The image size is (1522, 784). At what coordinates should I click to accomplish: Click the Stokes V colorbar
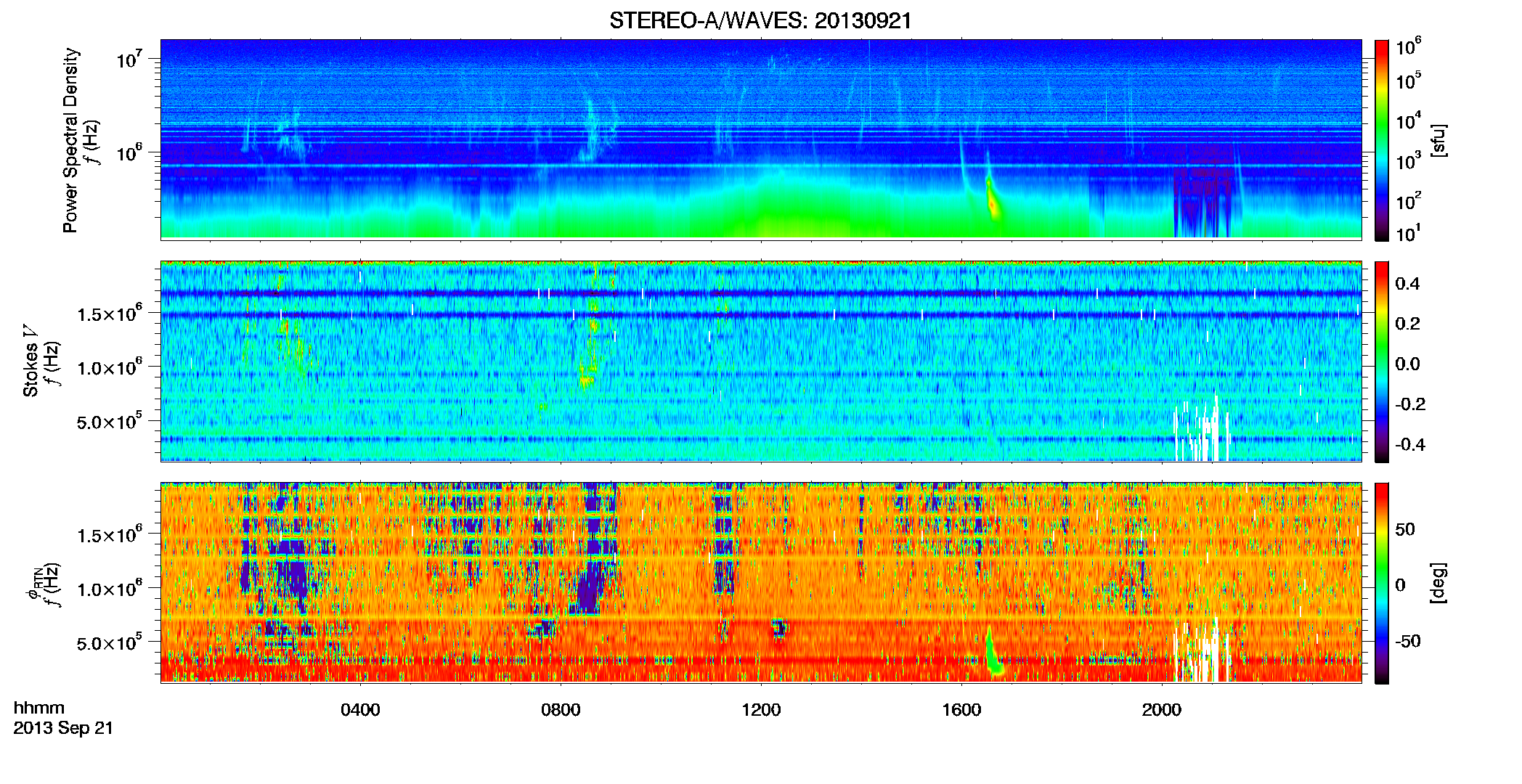pos(1382,362)
